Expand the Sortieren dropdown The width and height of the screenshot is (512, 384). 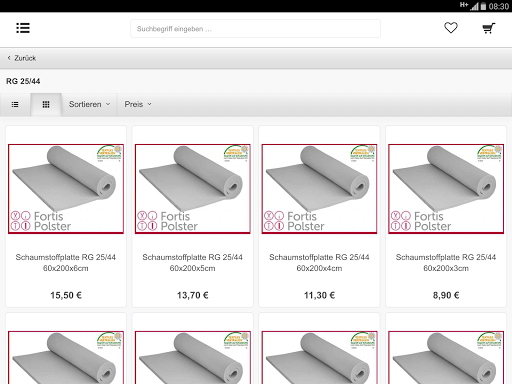pyautogui.click(x=89, y=104)
